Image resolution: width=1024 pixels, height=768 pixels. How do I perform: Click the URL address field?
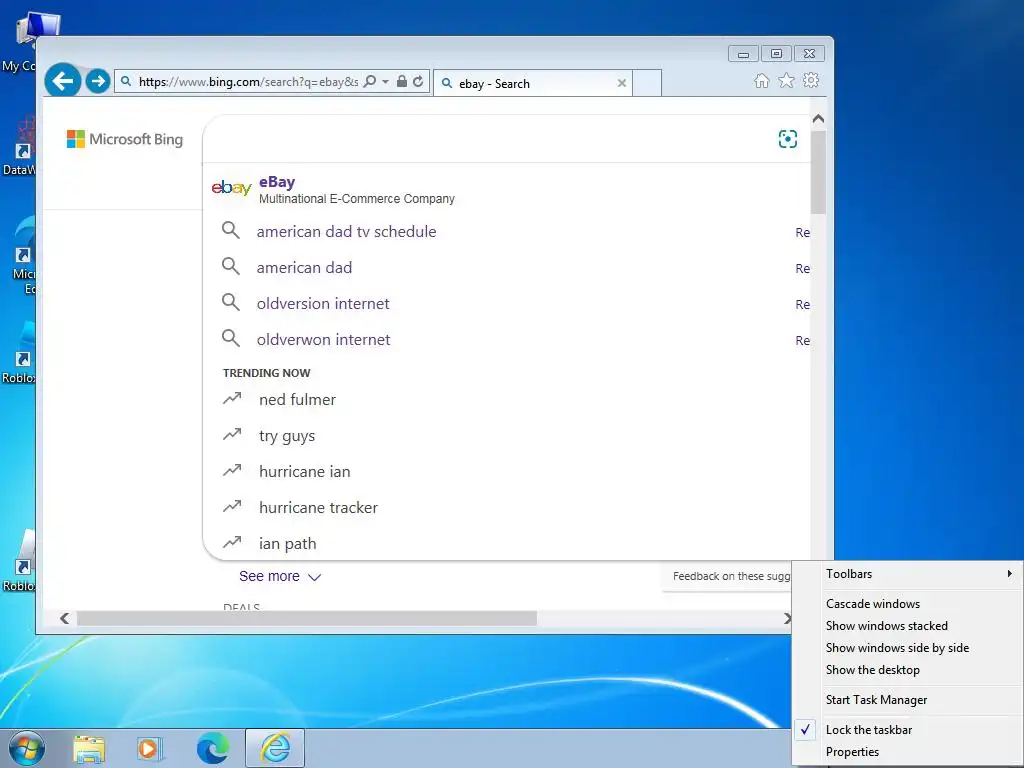tap(248, 82)
